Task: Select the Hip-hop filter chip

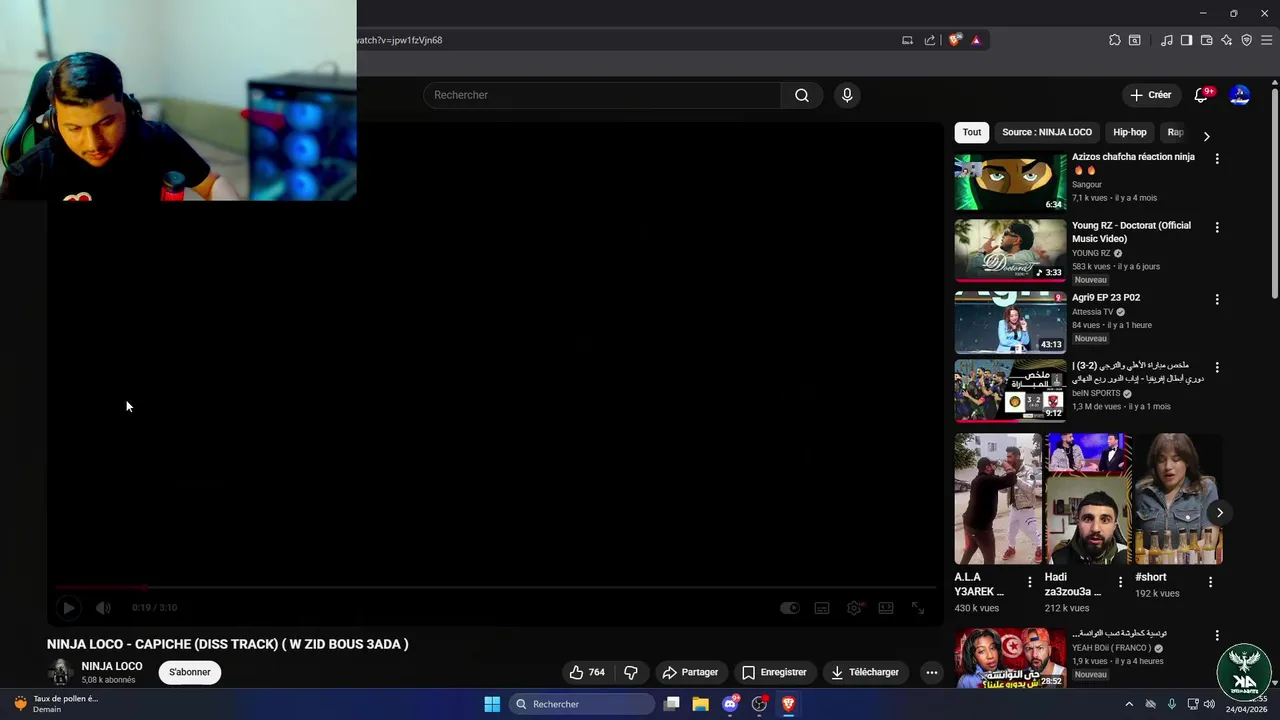Action: coord(1130,132)
